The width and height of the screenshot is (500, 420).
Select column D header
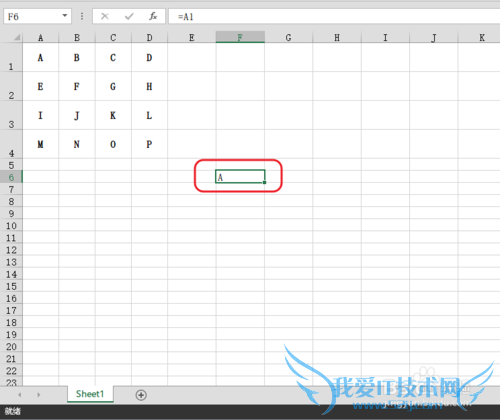pyautogui.click(x=149, y=38)
